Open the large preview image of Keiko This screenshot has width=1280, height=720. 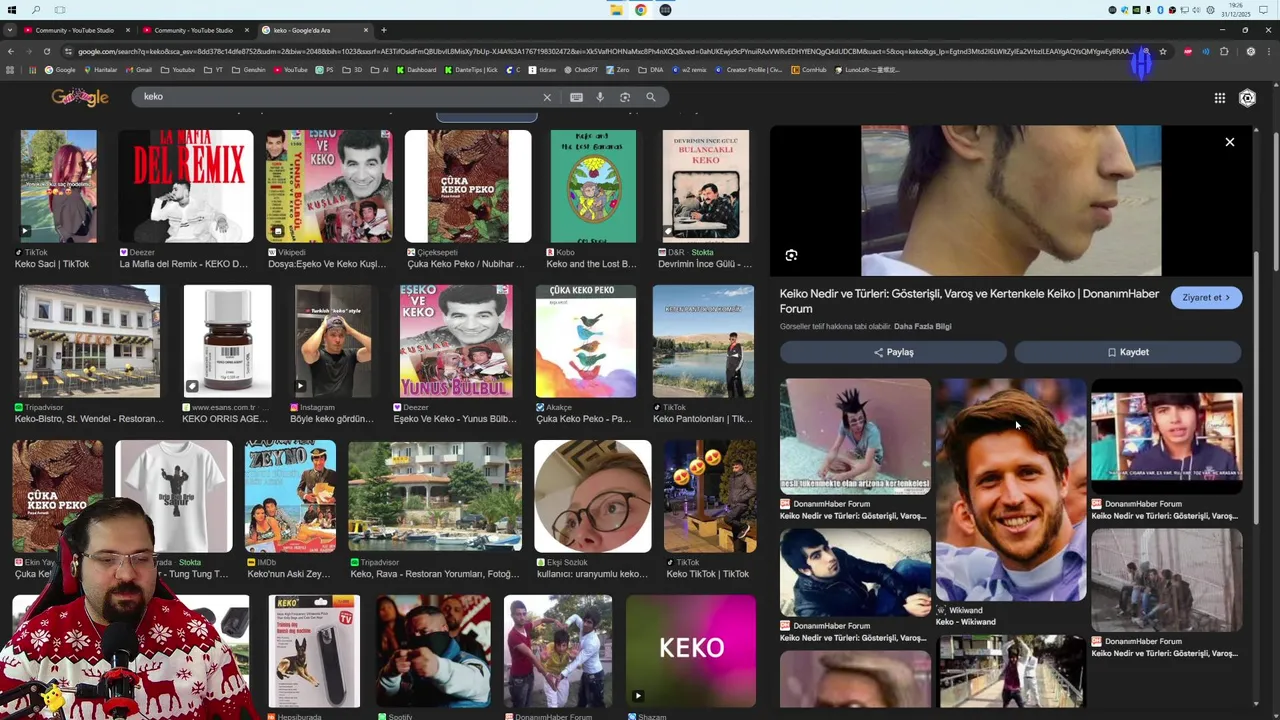coord(1011,200)
